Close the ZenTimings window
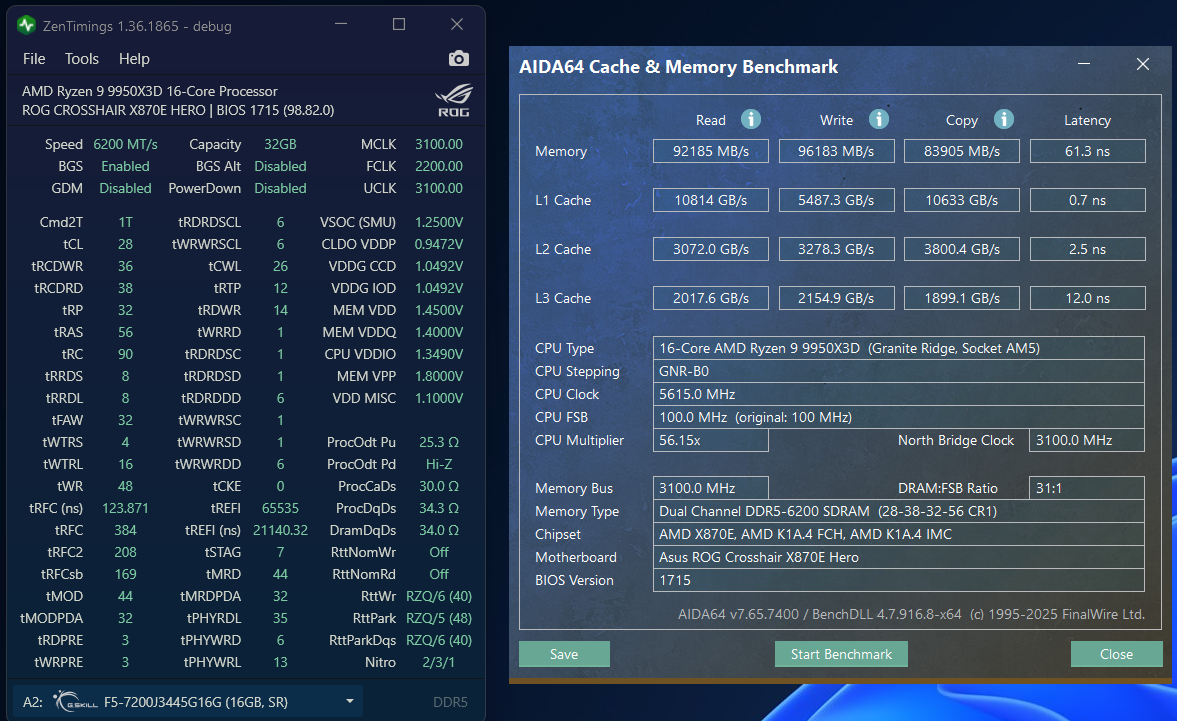The width and height of the screenshot is (1177, 721). click(x=456, y=25)
